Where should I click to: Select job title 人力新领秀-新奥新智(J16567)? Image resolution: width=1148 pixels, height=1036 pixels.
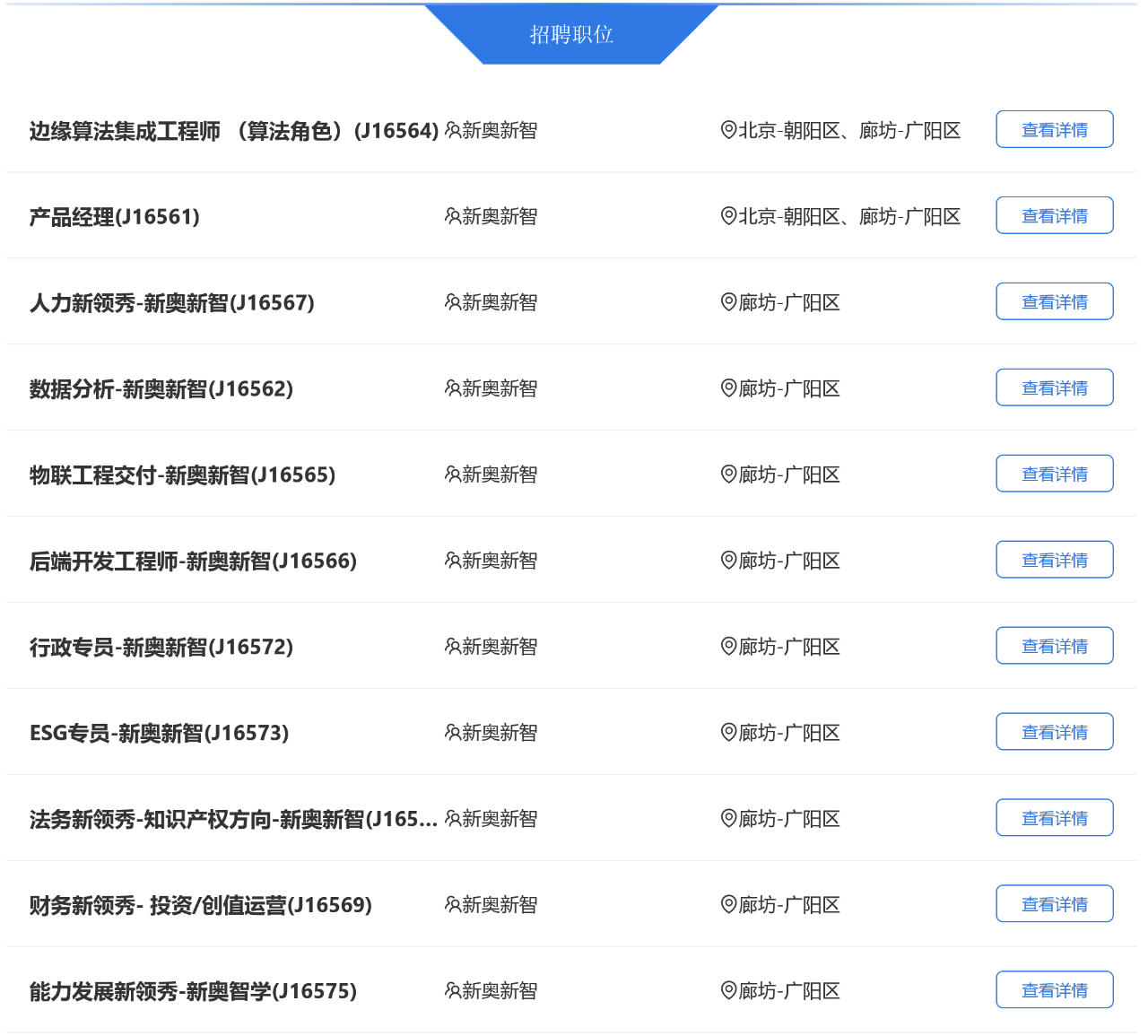tap(172, 303)
